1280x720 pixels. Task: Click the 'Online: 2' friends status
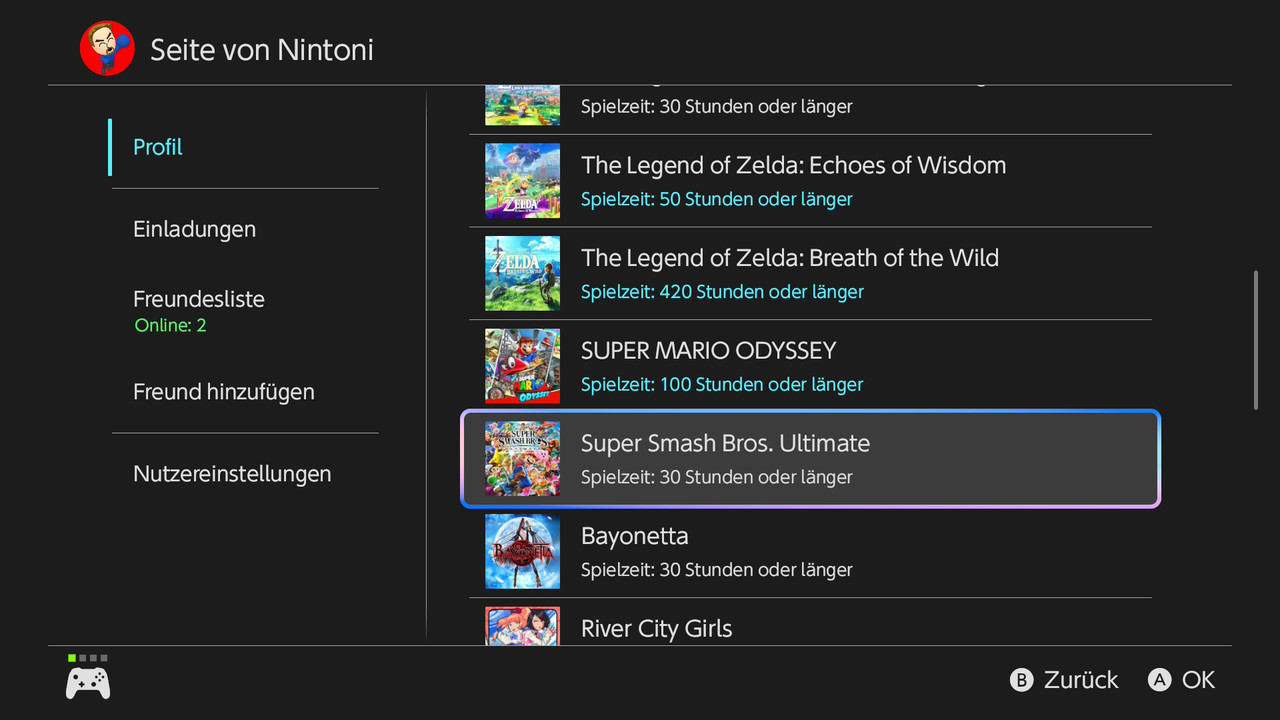(x=170, y=326)
